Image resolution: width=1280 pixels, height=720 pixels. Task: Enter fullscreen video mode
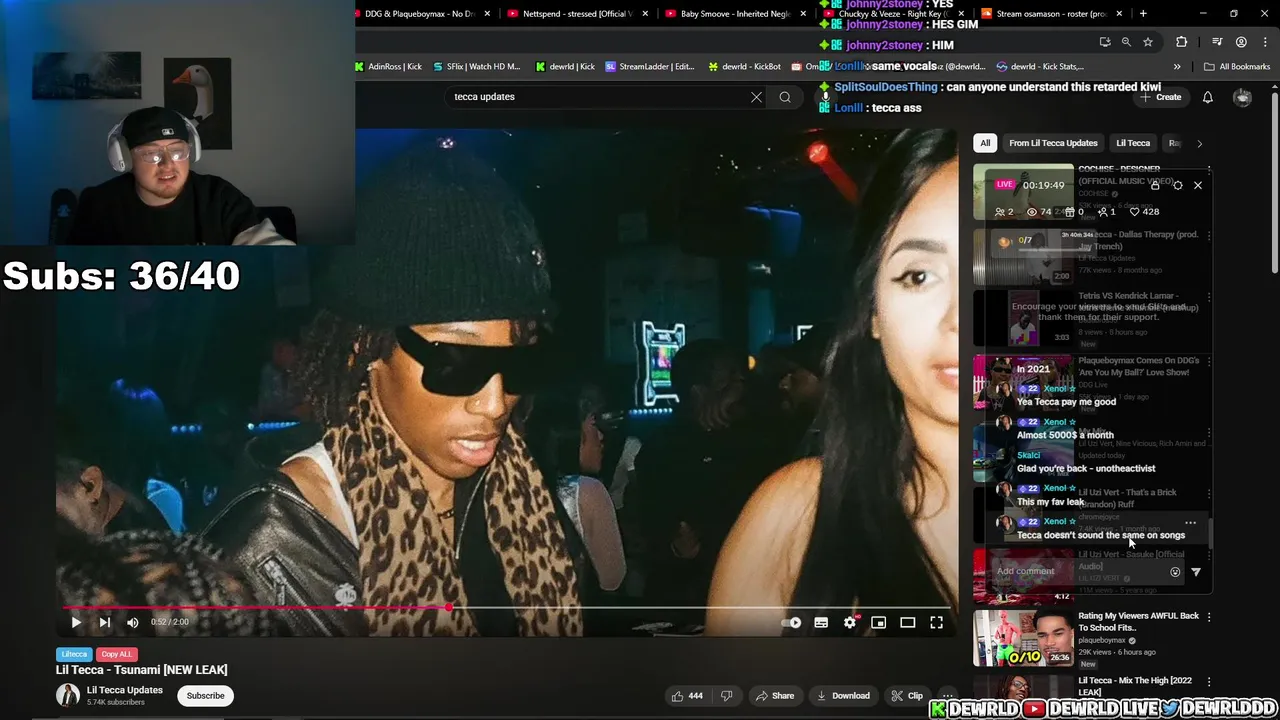[x=936, y=622]
